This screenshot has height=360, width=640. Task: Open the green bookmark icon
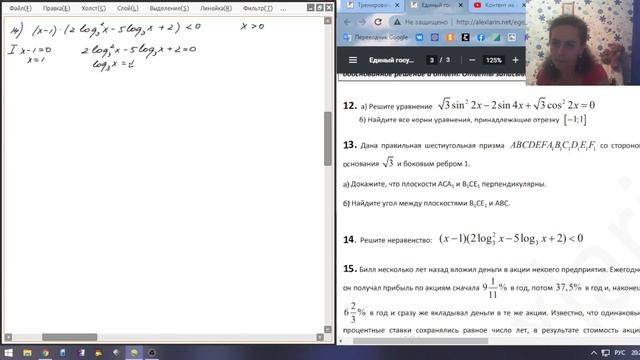tap(496, 37)
